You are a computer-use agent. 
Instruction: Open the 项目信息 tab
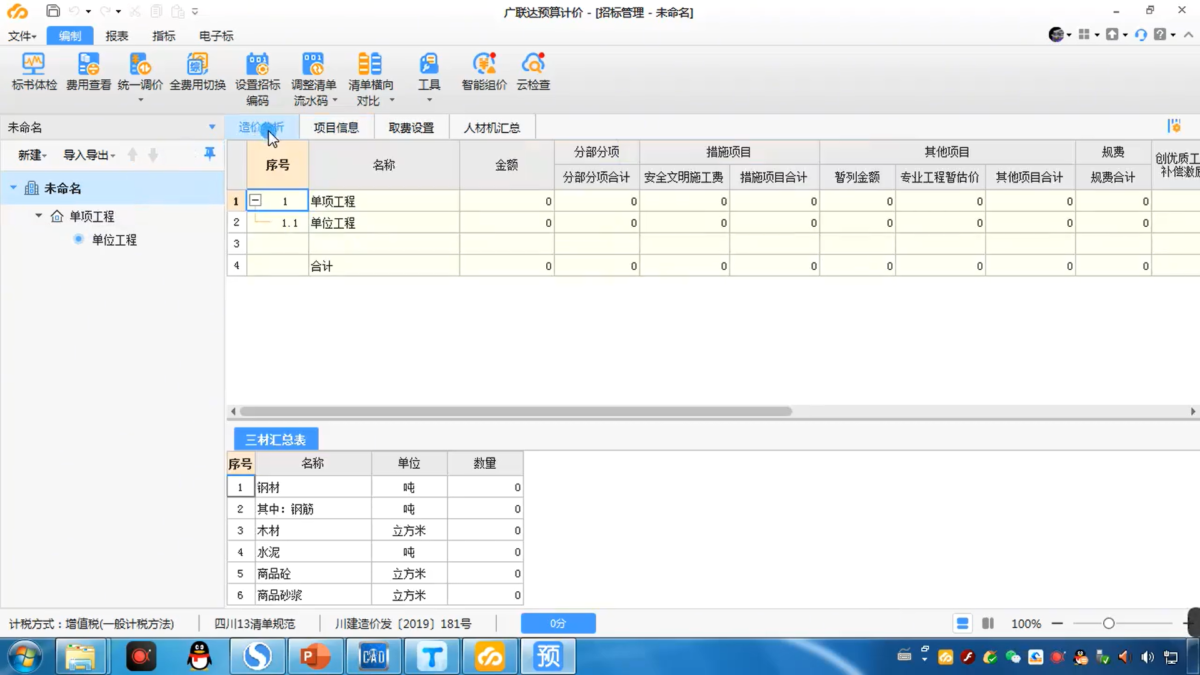coord(336,127)
